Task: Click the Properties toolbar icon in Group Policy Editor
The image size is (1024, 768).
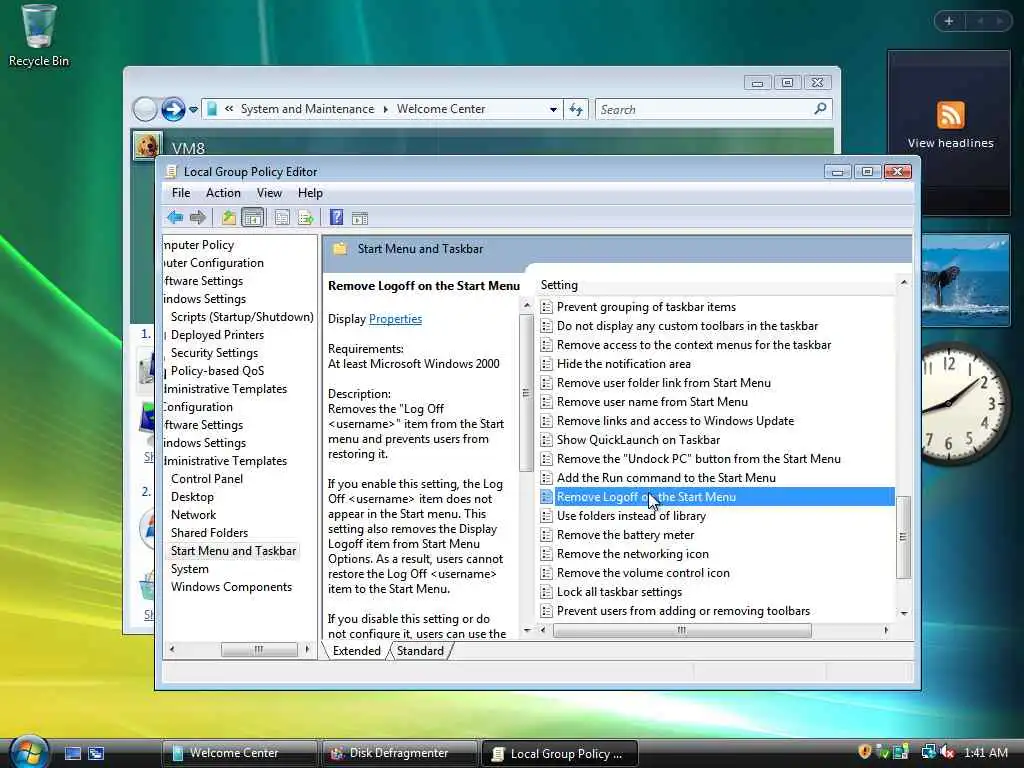Action: tap(282, 217)
